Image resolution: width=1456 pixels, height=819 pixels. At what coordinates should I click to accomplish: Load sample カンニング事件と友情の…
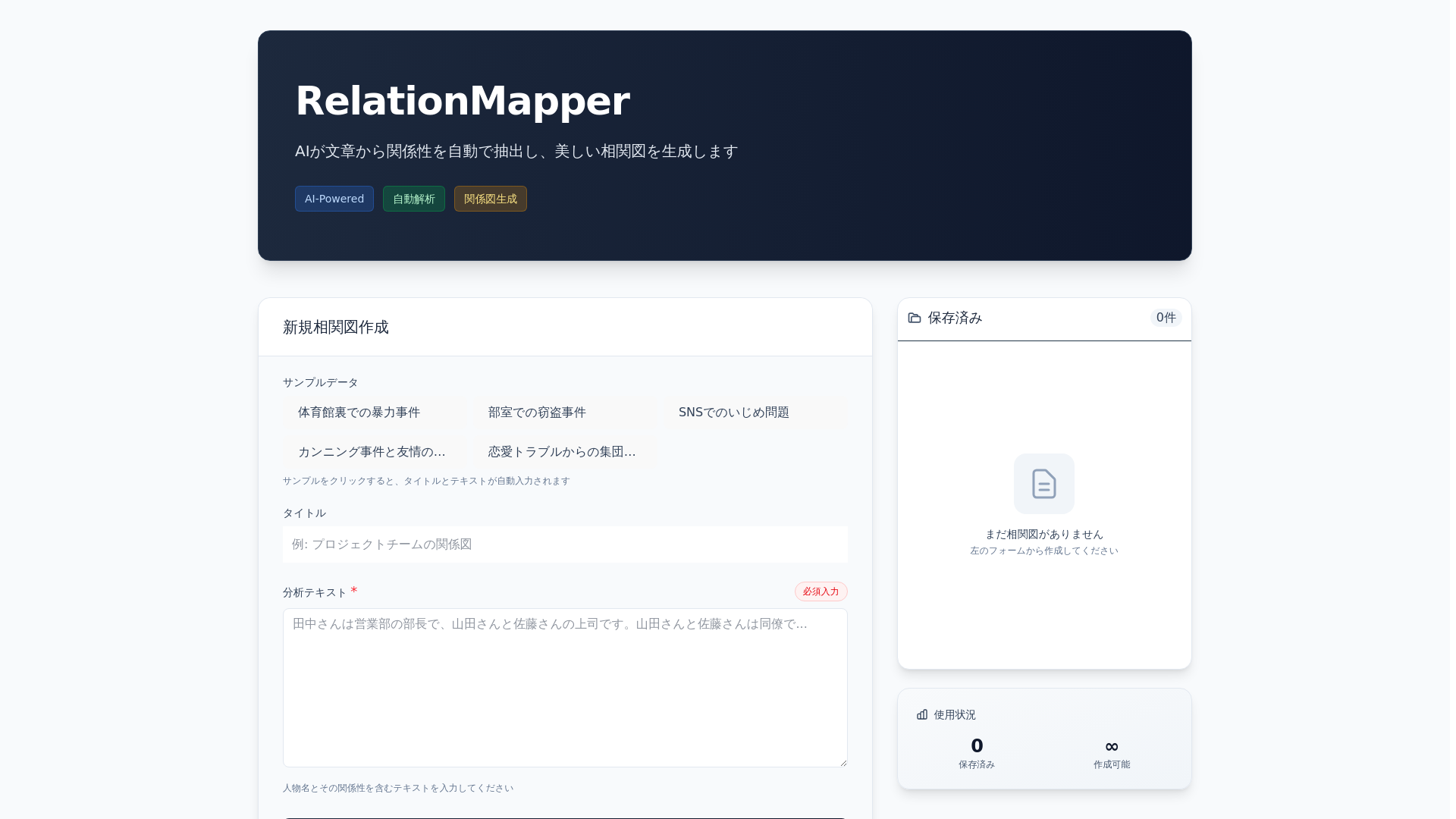[375, 452]
